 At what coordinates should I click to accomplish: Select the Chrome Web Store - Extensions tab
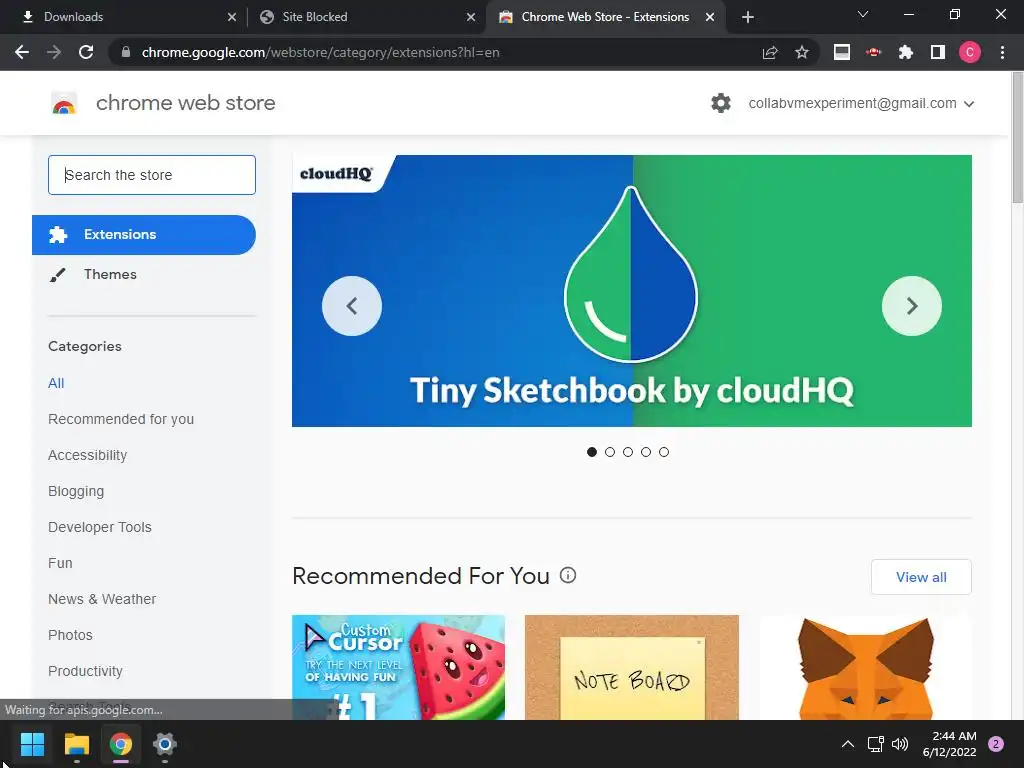604,17
